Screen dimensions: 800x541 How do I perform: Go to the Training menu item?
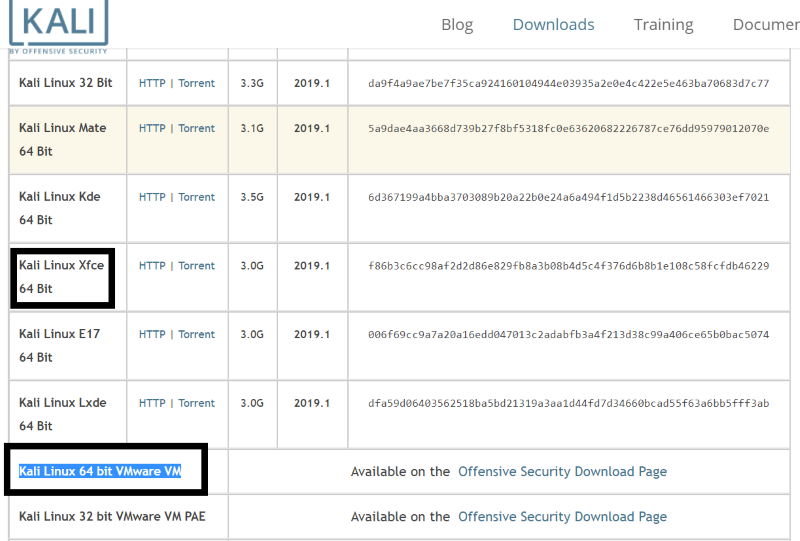(x=663, y=25)
